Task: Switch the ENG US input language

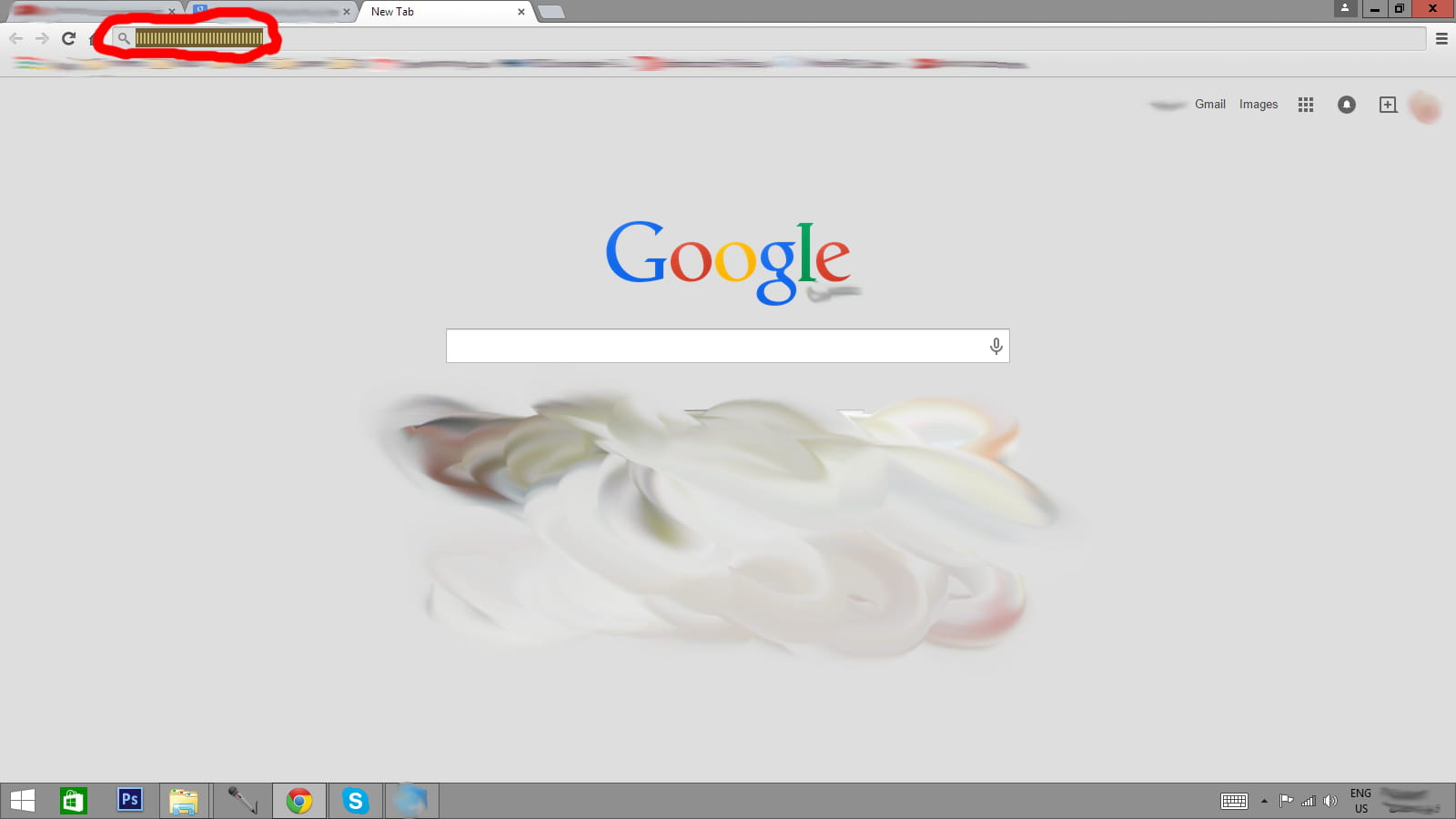Action: [1361, 801]
